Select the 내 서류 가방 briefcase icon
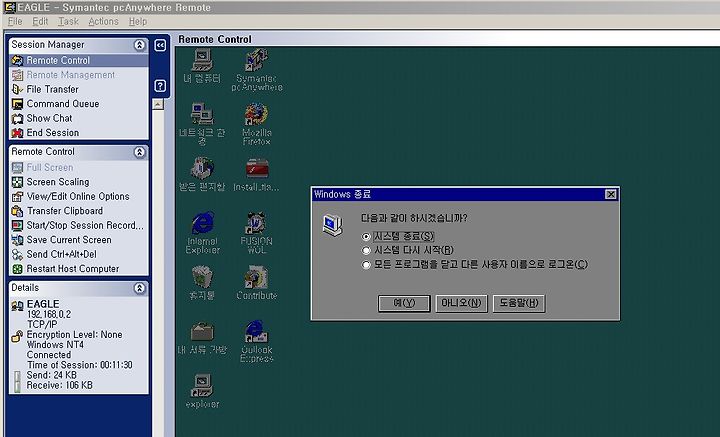The height and width of the screenshot is (437, 720). [x=202, y=337]
